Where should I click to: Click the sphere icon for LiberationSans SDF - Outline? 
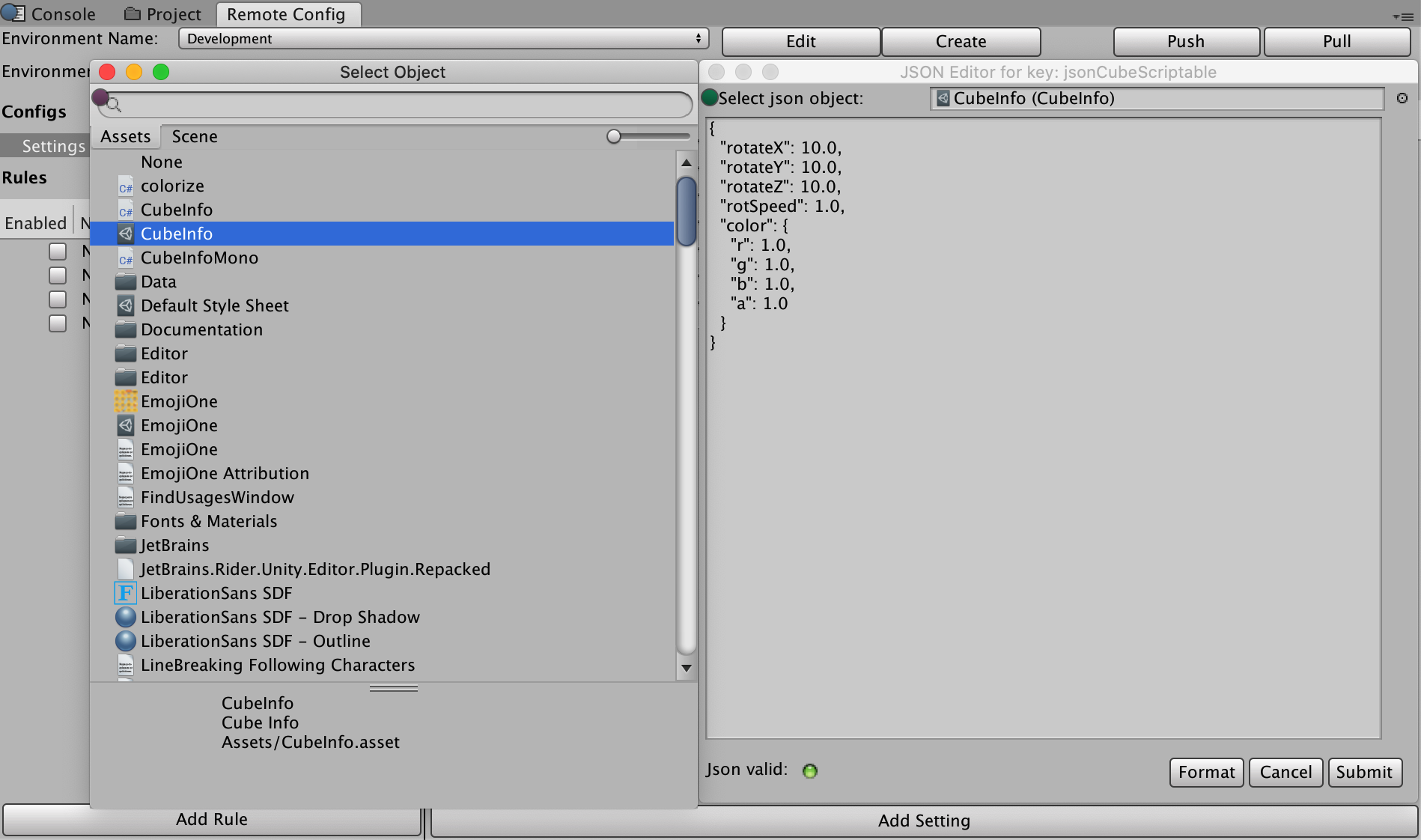point(126,641)
